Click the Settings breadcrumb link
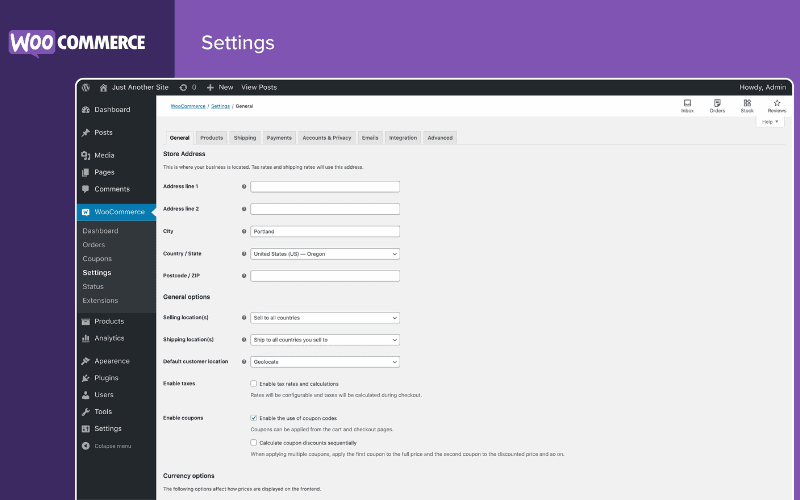Viewport: 800px width, 500px height. (x=220, y=106)
